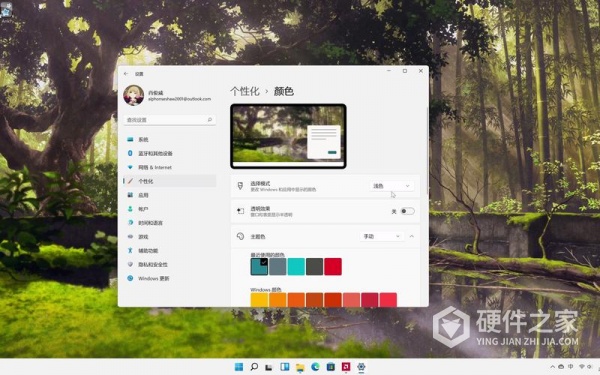
Task: Click the Settings gear icon on taskbar
Action: click(x=361, y=367)
